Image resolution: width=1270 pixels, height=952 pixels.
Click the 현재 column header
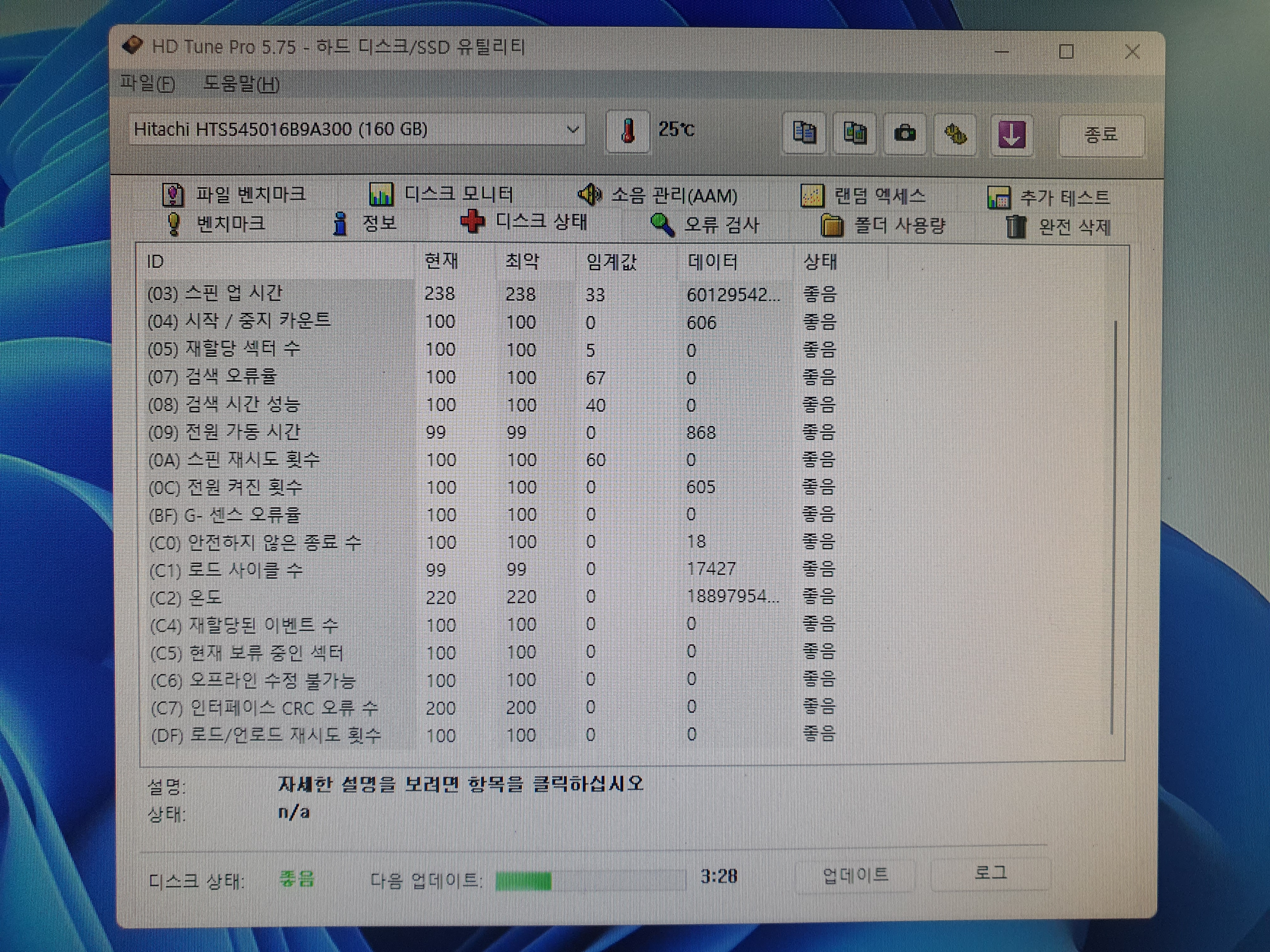[x=442, y=261]
